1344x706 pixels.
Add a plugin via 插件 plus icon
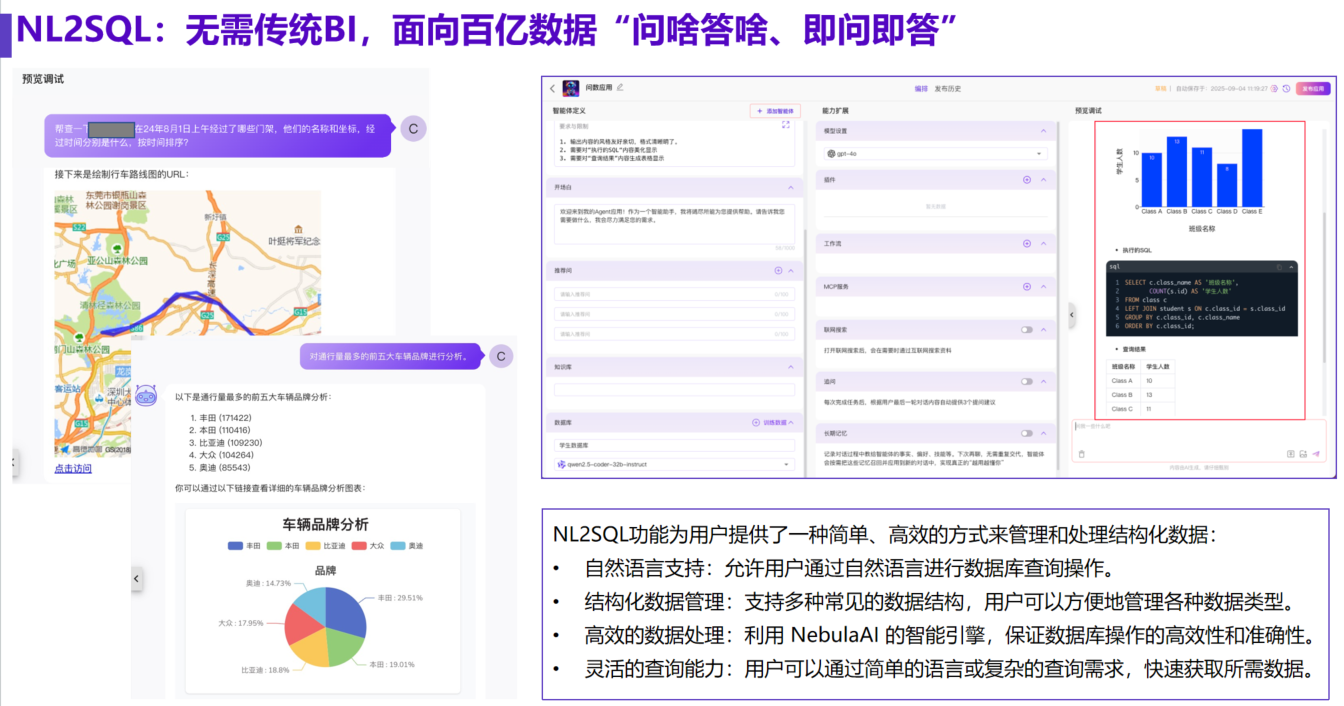click(x=1027, y=180)
